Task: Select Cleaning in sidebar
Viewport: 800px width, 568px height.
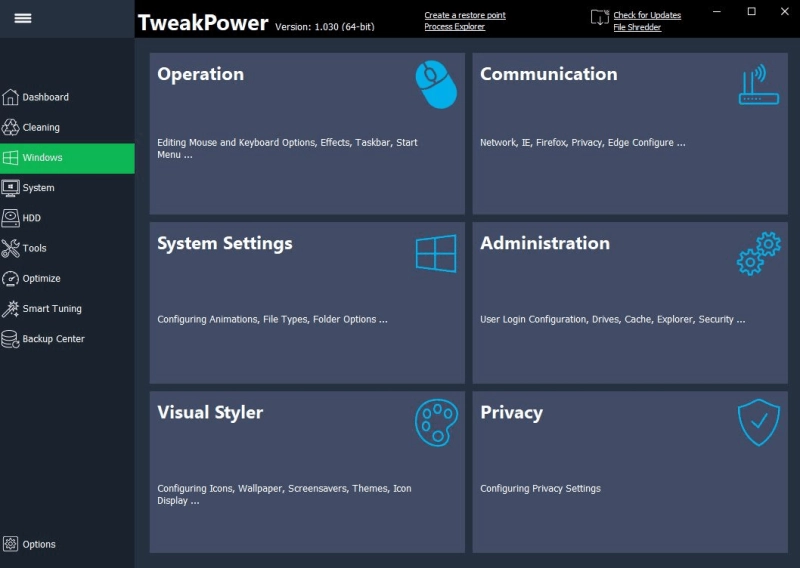Action: 67,127
